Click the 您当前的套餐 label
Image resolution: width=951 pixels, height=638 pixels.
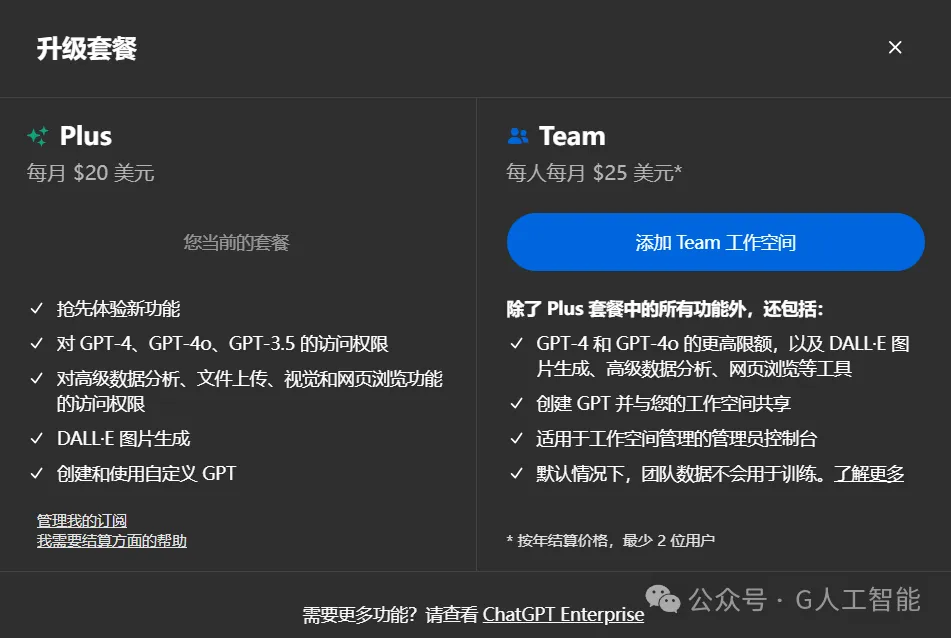click(x=237, y=243)
